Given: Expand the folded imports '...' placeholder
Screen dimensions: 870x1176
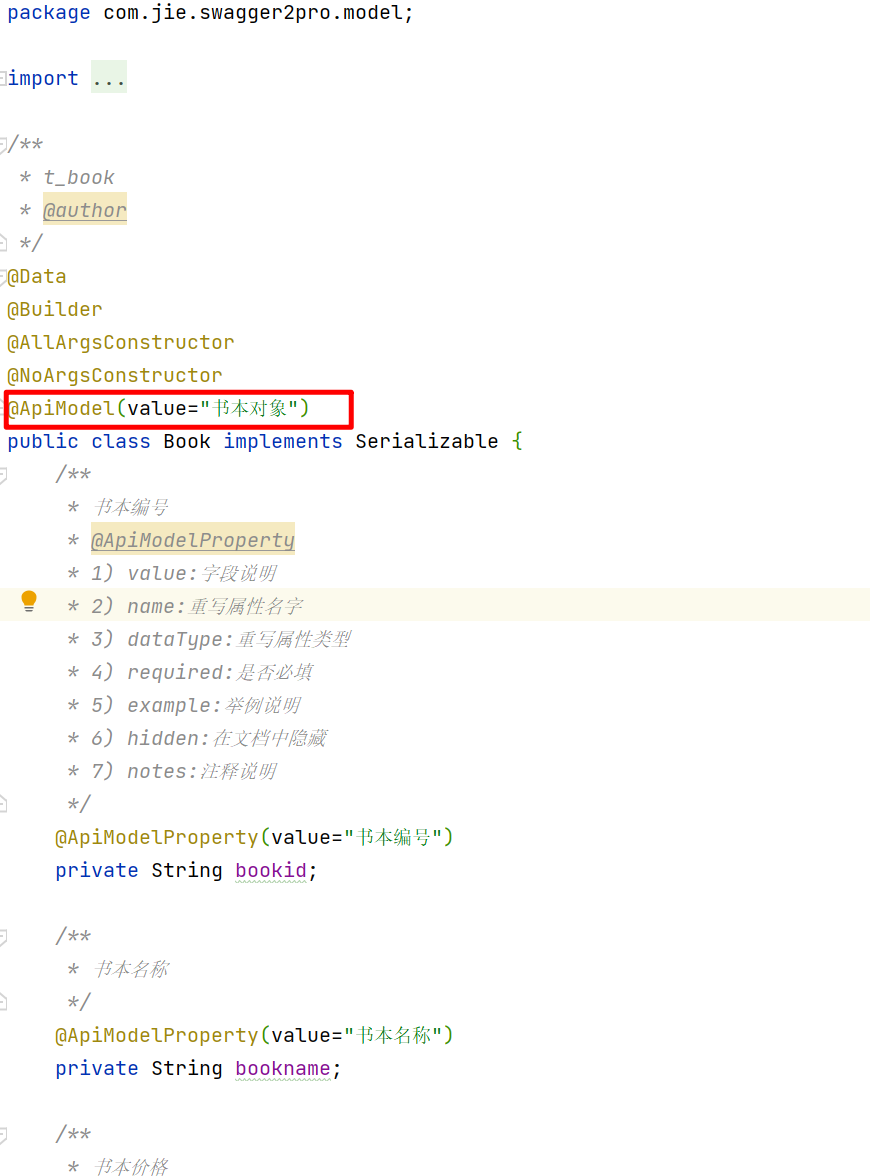Looking at the screenshot, I should click(x=108, y=77).
